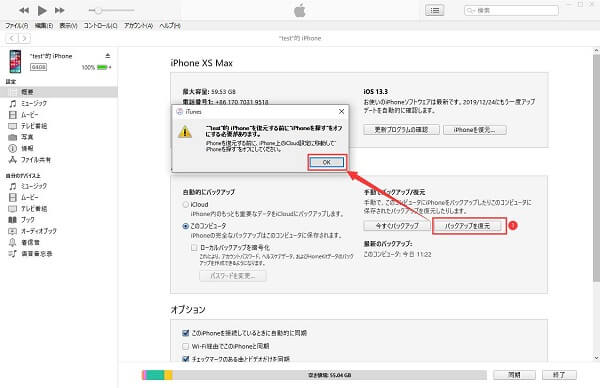
Task: Click the scrollbar down arrow
Action: click(596, 358)
